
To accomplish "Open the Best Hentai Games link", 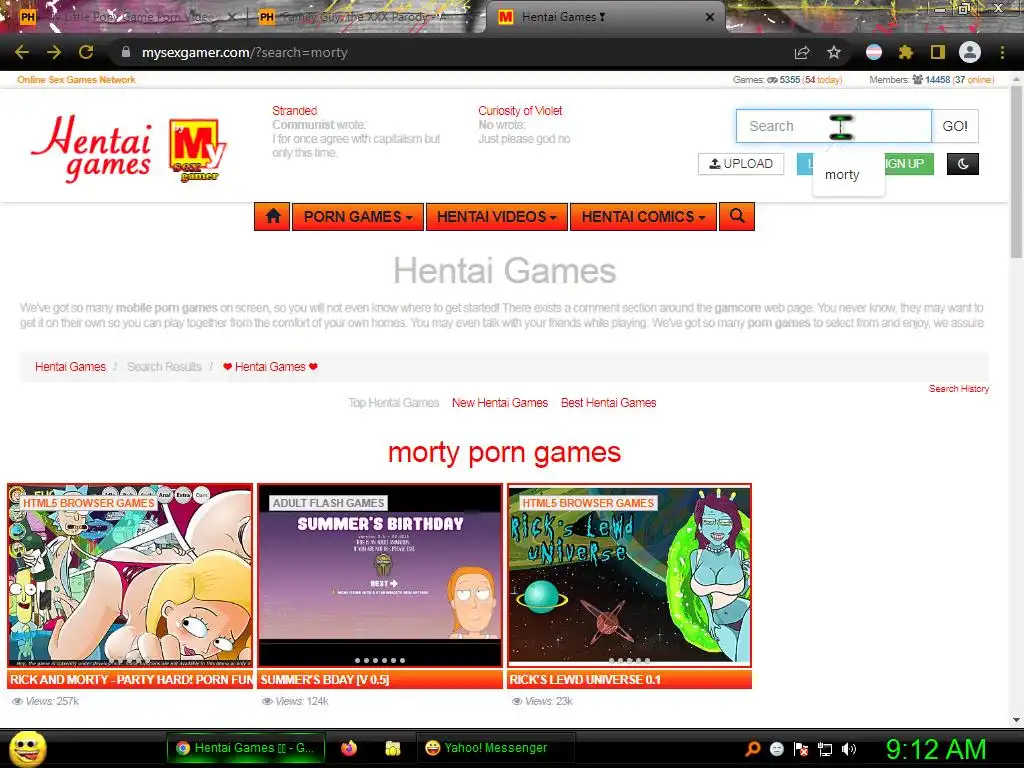I will [608, 403].
